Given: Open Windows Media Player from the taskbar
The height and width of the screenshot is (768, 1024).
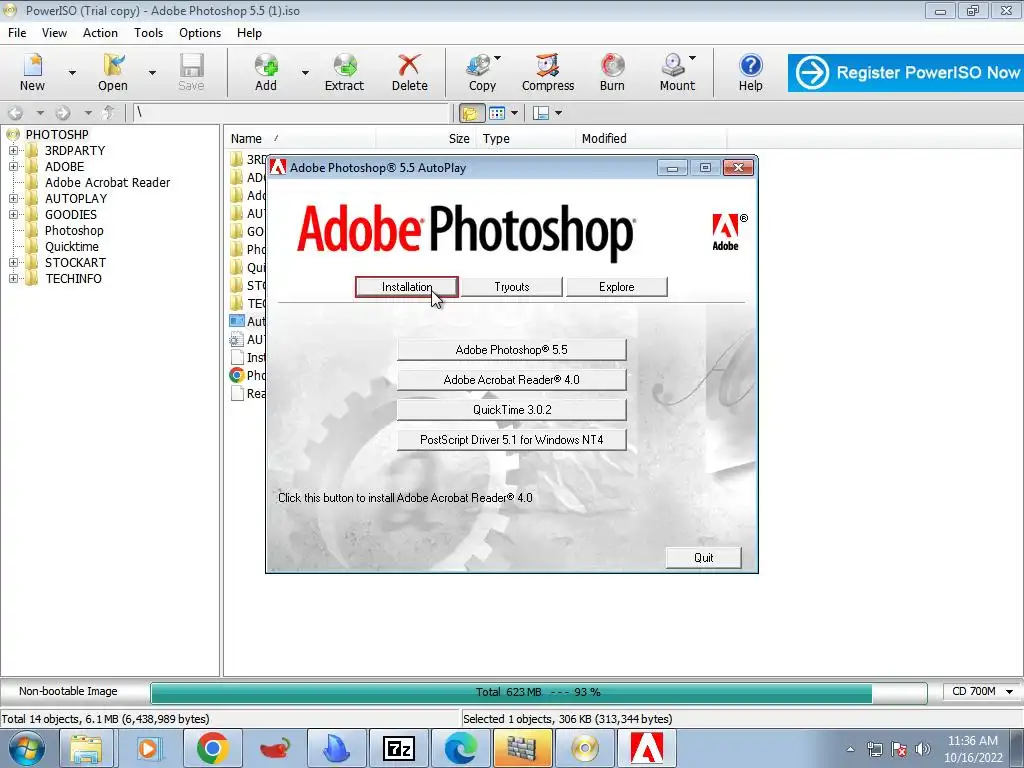Looking at the screenshot, I should 150,748.
